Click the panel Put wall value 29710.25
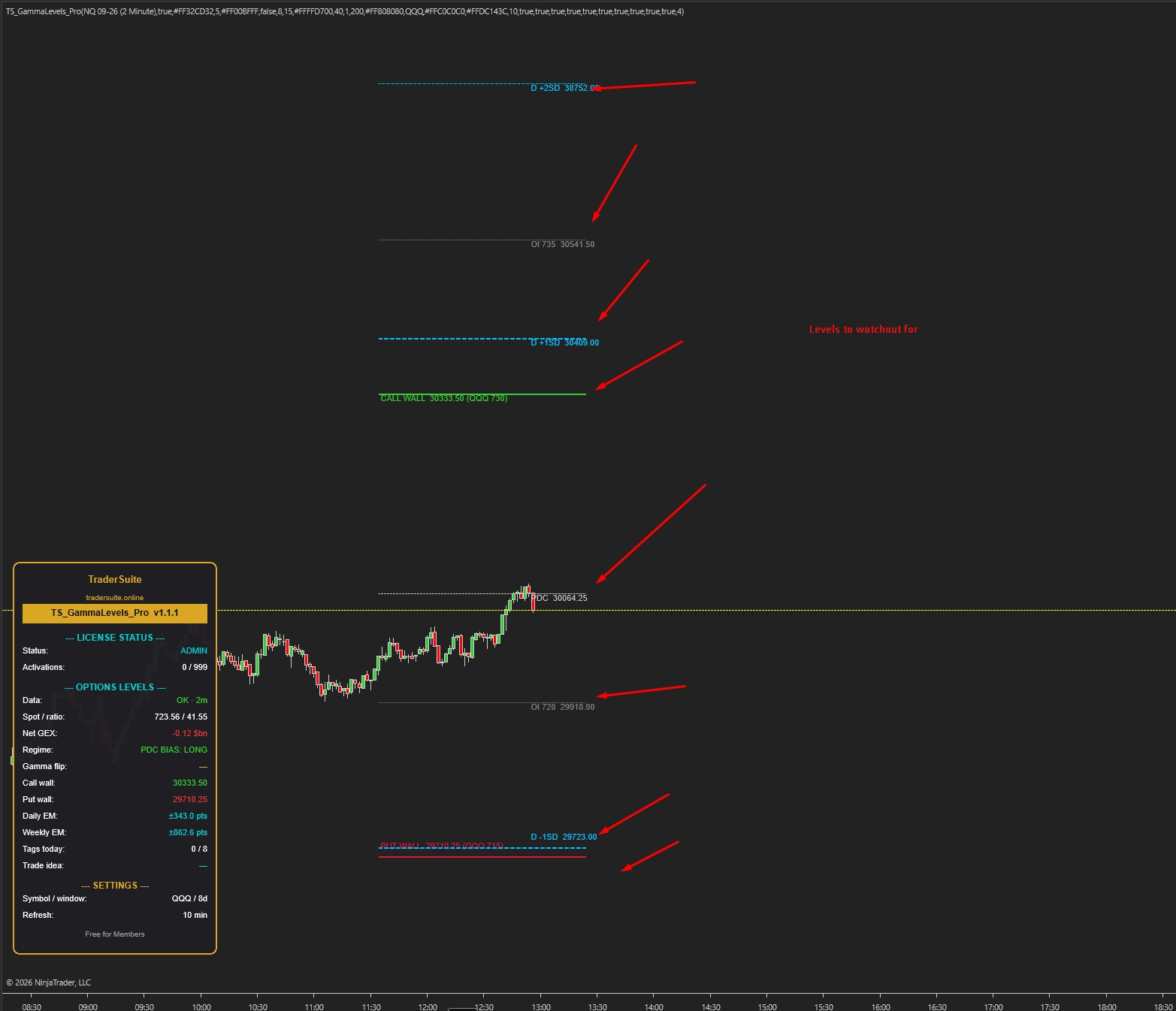Screen dimensions: 1176x1011 click(190, 799)
